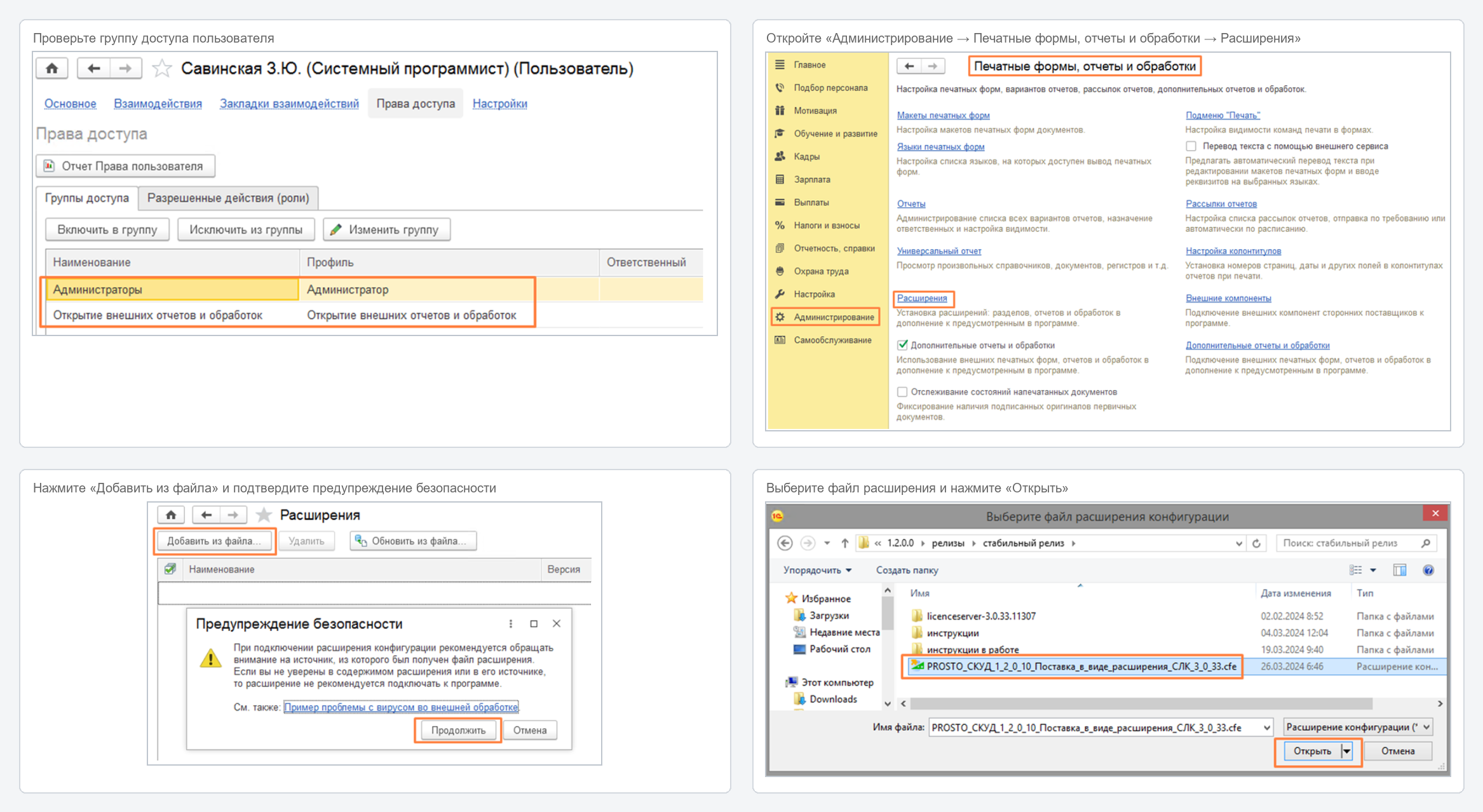Open the security warning menu dots

coord(511,624)
